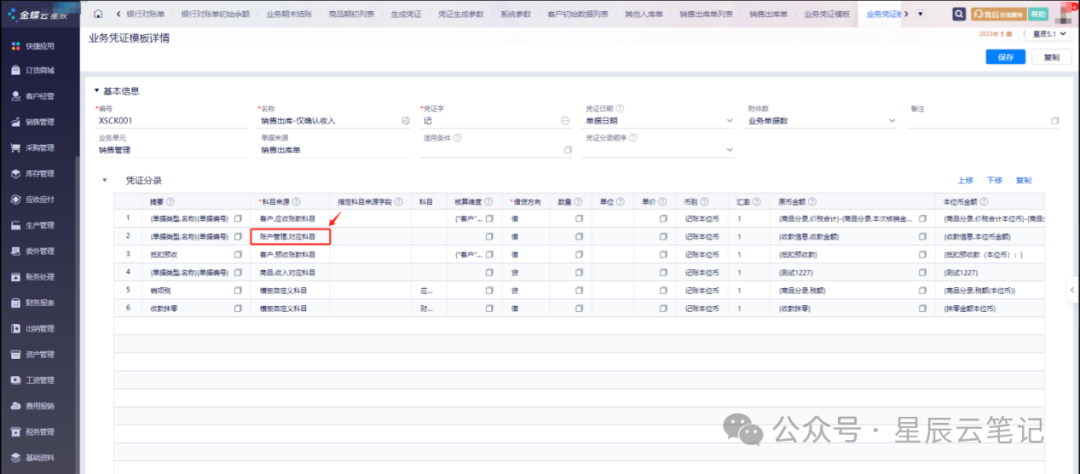1080x474 pixels.
Task: Click clear icon in 名称 field
Action: 406,121
